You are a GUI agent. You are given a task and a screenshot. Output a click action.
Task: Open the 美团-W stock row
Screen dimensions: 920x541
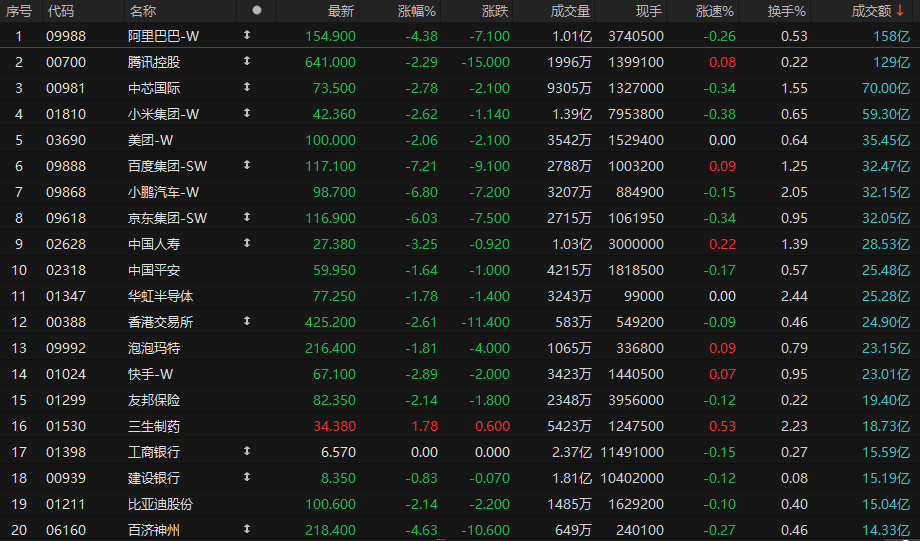460,140
